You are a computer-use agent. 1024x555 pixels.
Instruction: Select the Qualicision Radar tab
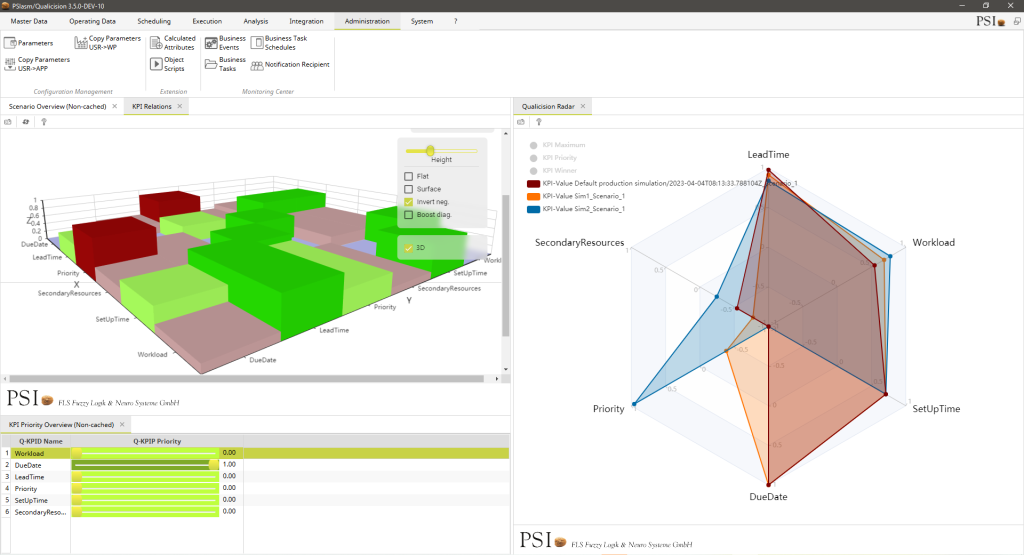click(x=548, y=106)
